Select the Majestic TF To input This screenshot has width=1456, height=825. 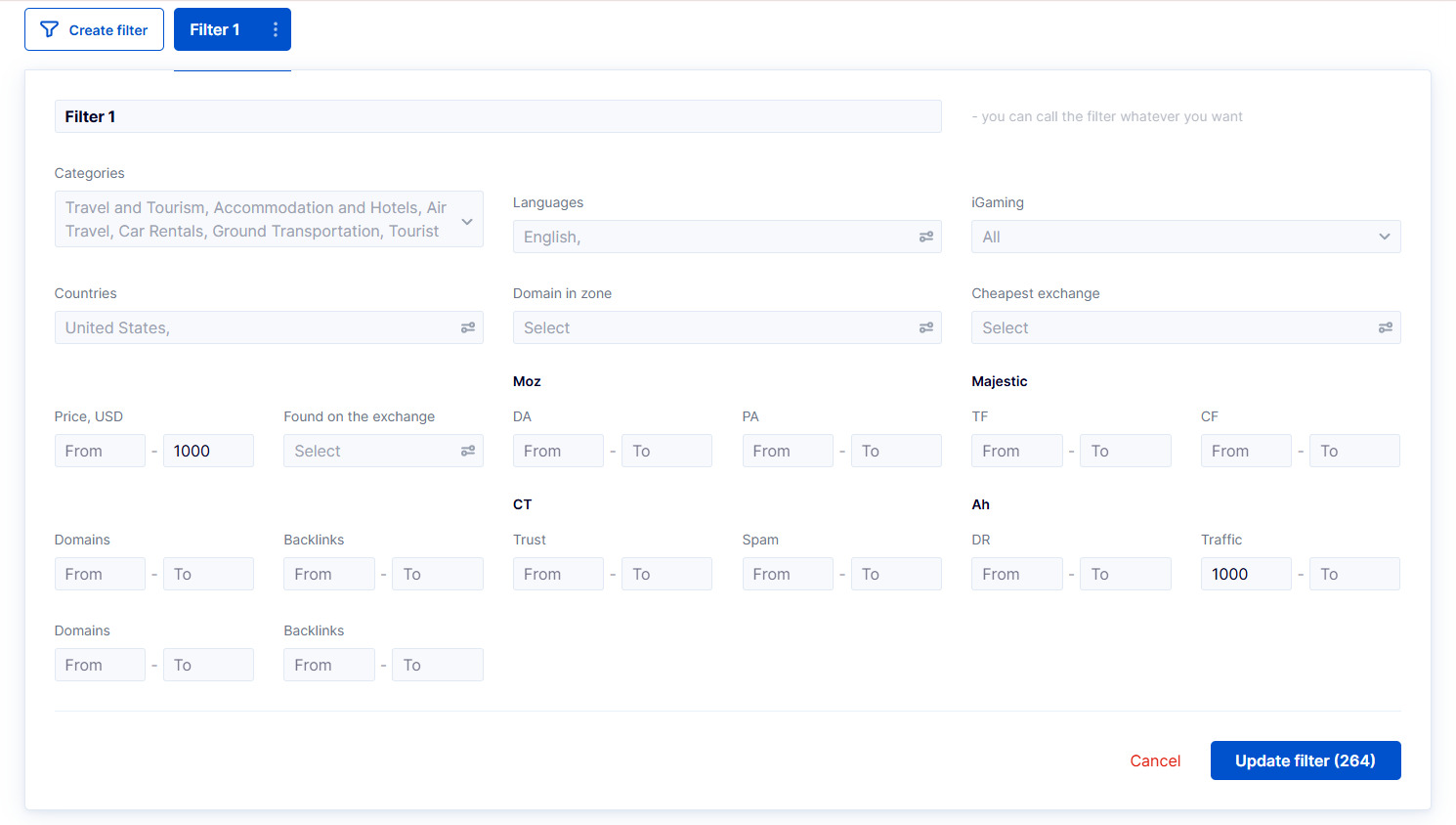(1125, 451)
